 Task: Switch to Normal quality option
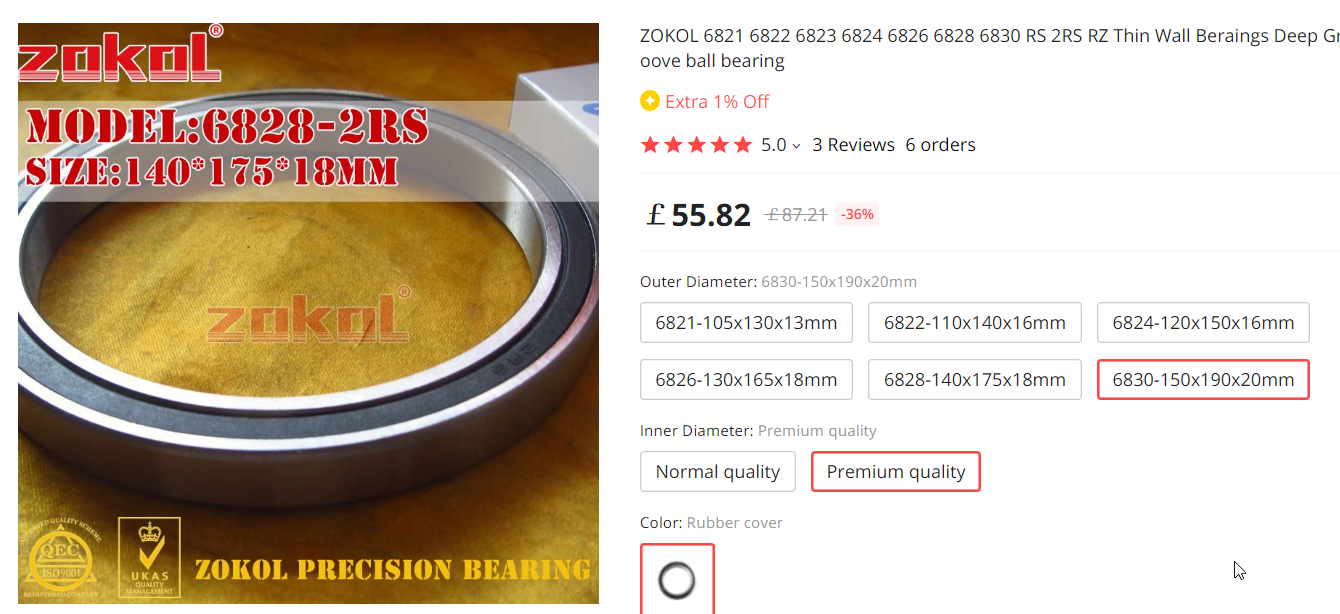[x=718, y=472]
